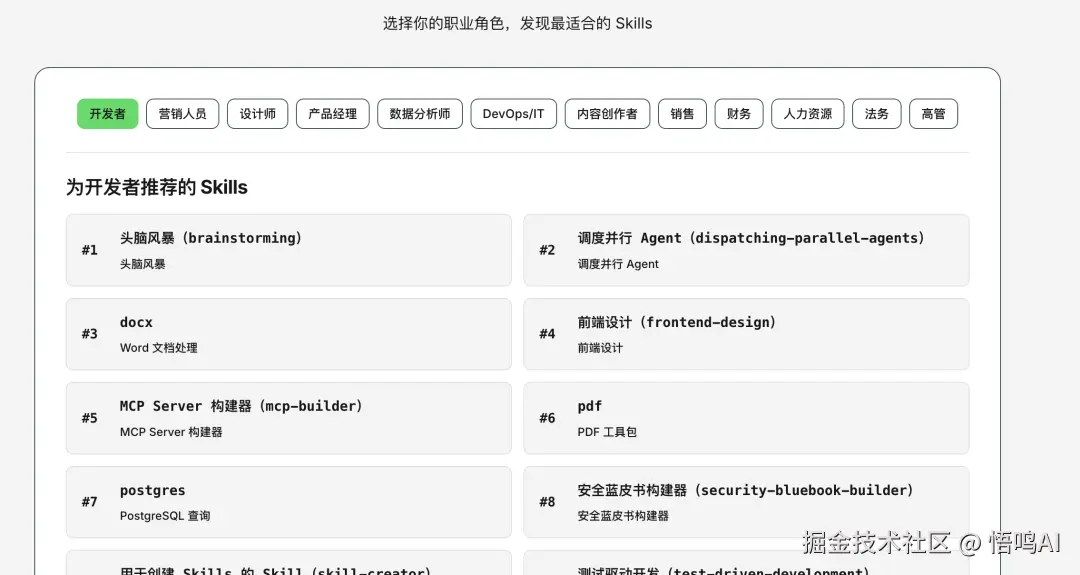Select the mcp-builder skill card
The image size is (1080, 575).
point(289,418)
